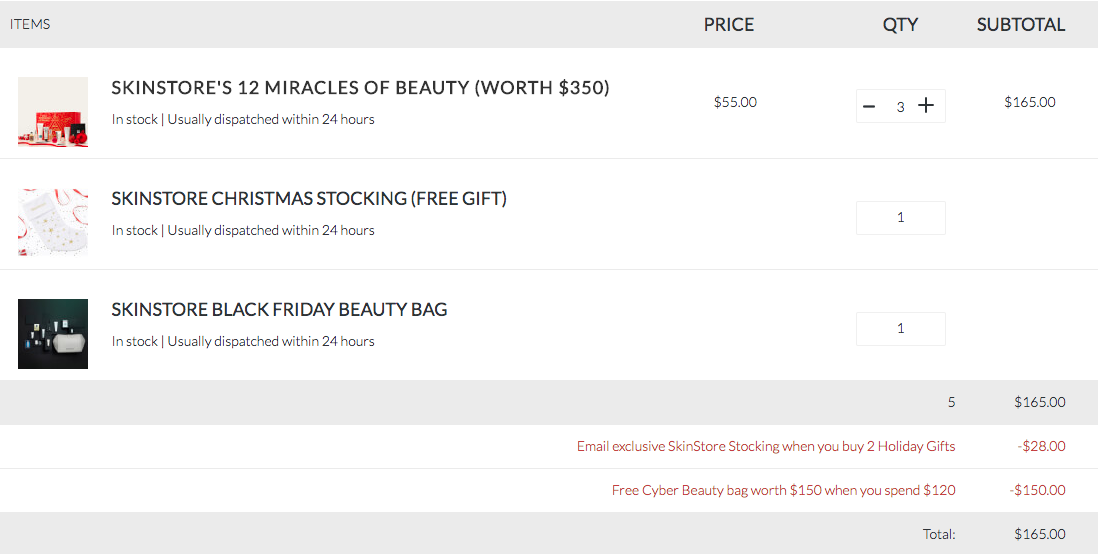This screenshot has width=1098, height=554.
Task: Open SkinStore Christmas Stocking product title
Action: pyautogui.click(x=309, y=198)
